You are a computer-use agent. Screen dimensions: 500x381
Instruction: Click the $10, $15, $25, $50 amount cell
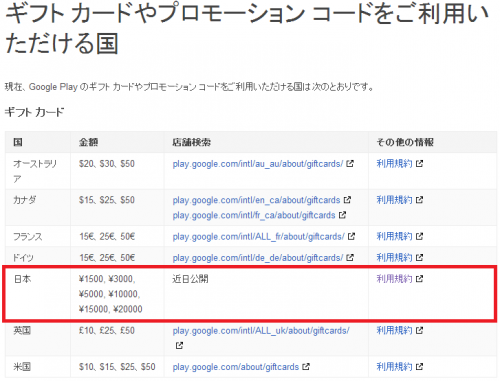point(117,367)
